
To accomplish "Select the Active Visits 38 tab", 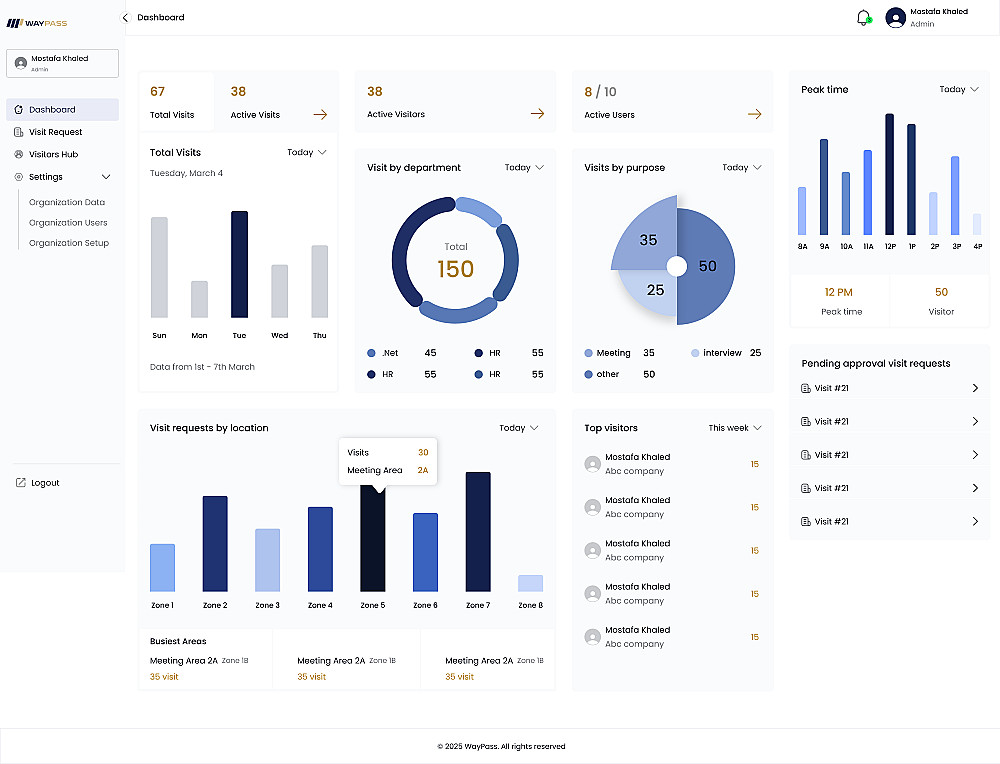I will point(276,102).
